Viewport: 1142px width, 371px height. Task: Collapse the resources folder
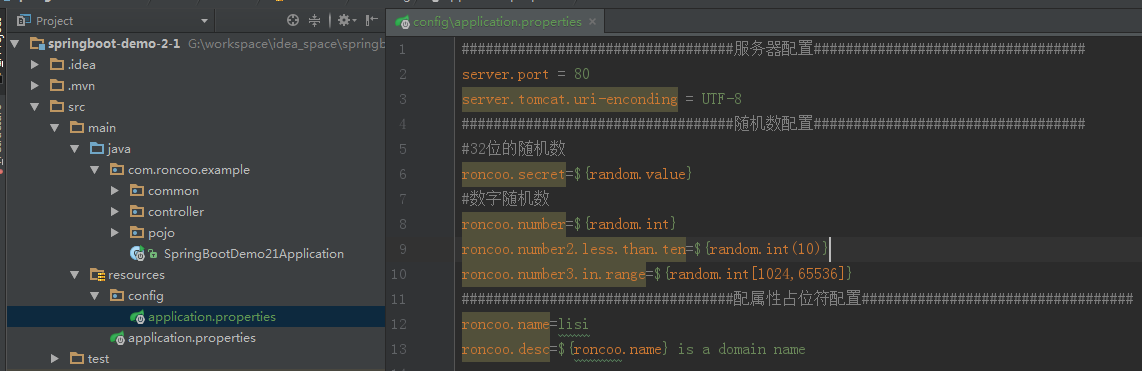[75, 276]
